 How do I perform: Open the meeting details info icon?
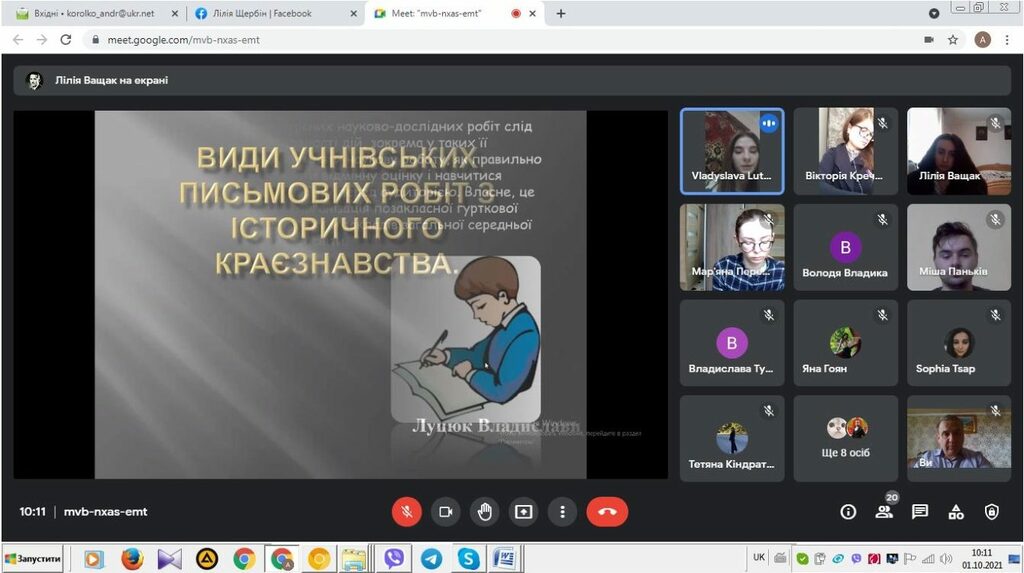point(848,512)
